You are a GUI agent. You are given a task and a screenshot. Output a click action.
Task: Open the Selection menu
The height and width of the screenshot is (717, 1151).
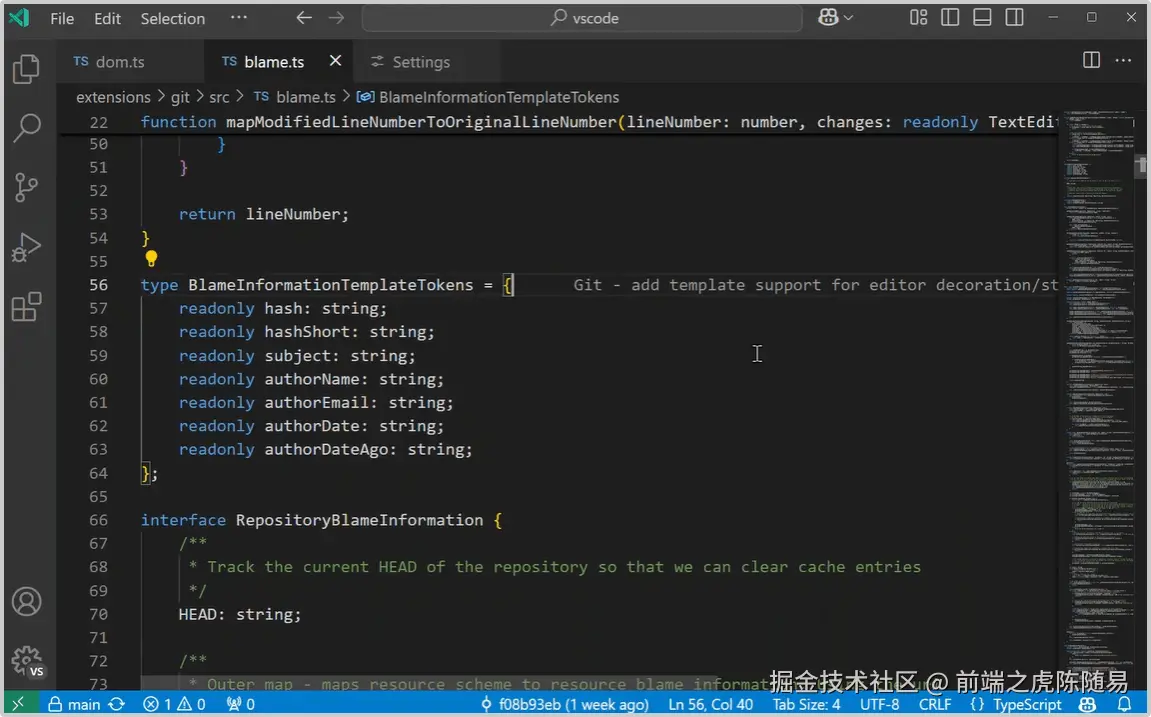pos(173,18)
